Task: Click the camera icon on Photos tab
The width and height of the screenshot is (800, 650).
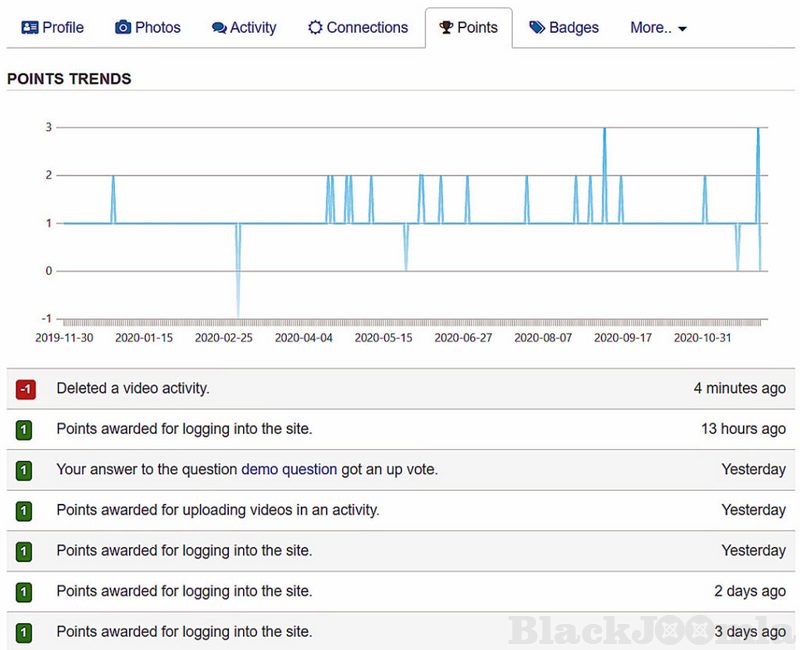Action: (x=123, y=28)
